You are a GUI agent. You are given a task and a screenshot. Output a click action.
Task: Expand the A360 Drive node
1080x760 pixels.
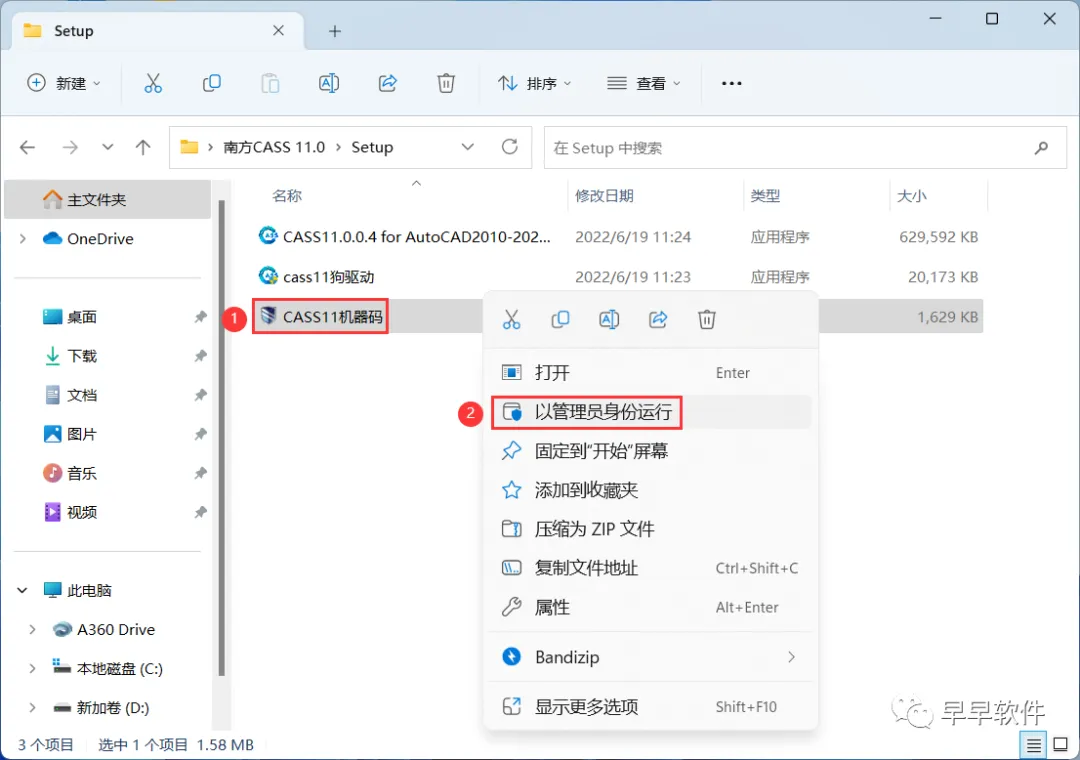[32, 629]
